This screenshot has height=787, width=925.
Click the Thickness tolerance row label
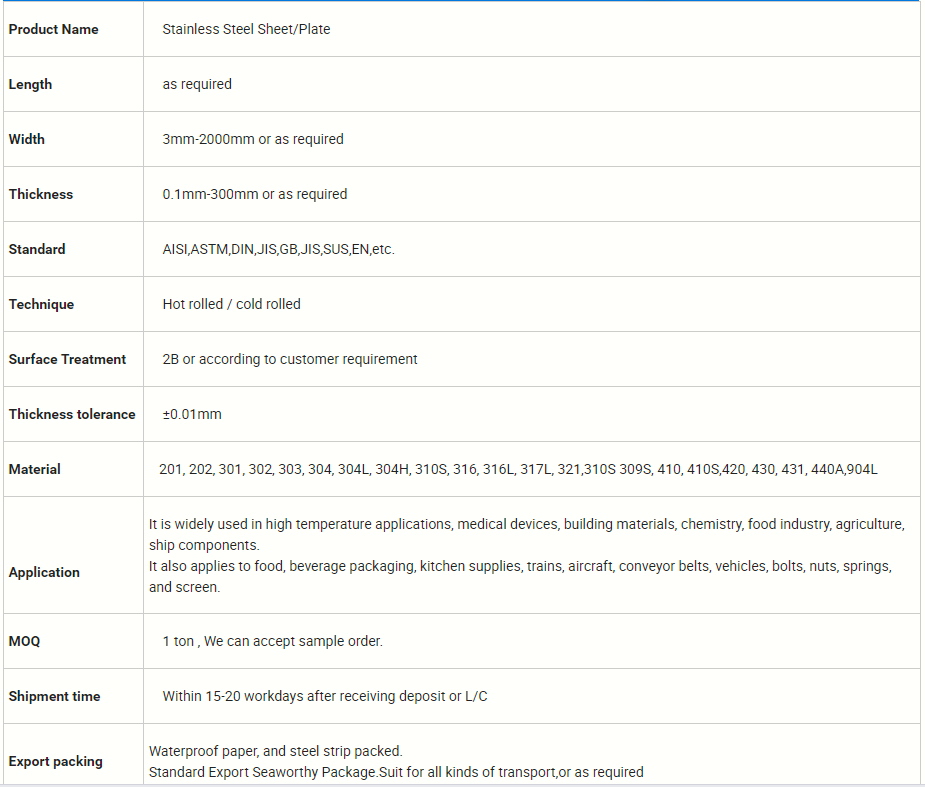click(x=72, y=415)
